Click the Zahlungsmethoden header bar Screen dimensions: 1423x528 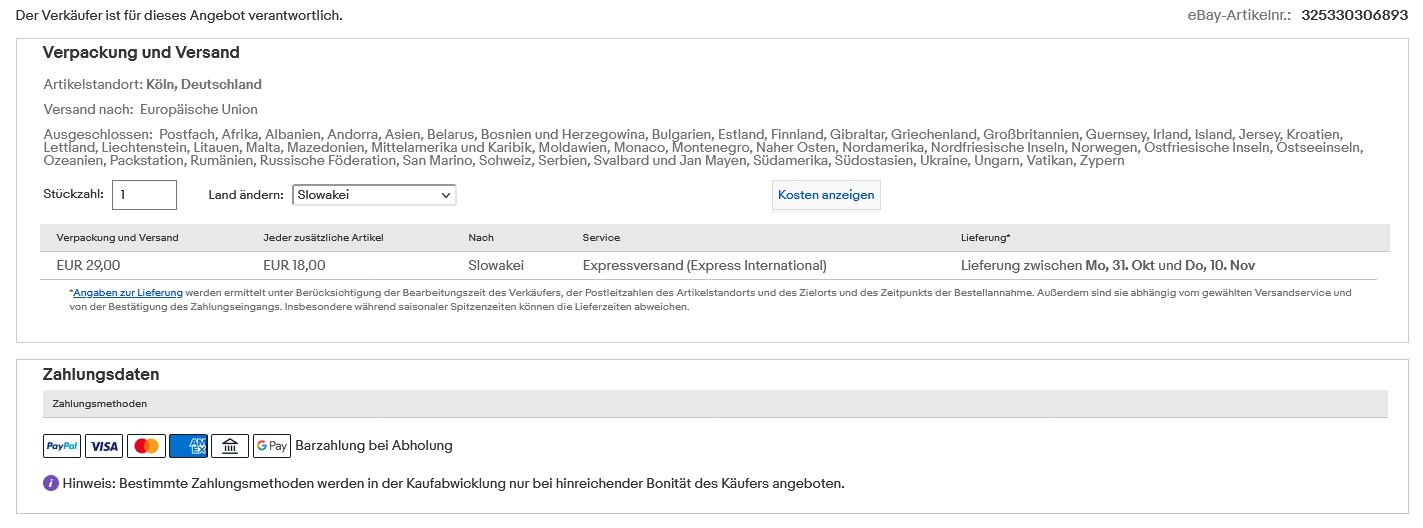tap(716, 404)
